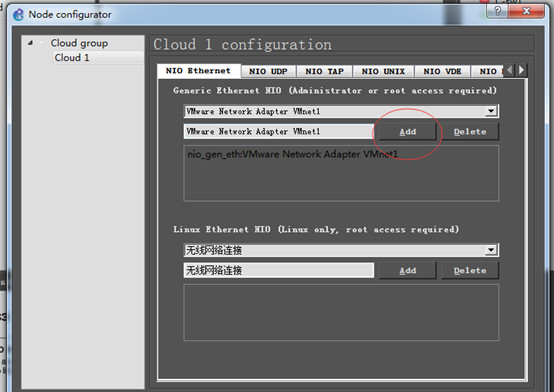Click the help question mark button
554x392 pixels.
pos(497,11)
